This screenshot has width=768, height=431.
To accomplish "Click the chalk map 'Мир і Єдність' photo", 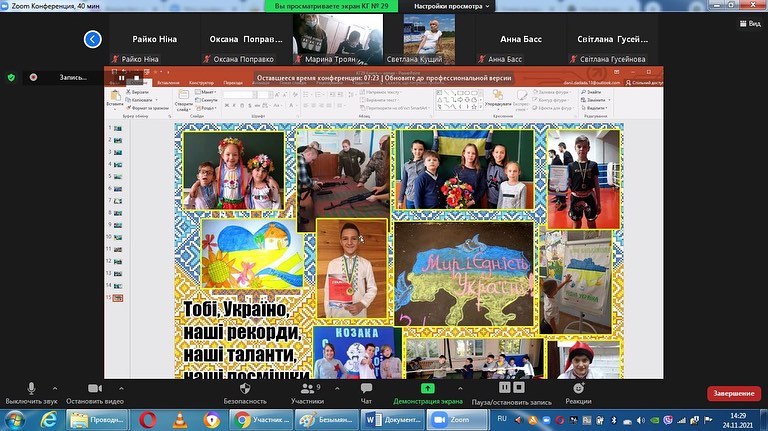I will [463, 274].
